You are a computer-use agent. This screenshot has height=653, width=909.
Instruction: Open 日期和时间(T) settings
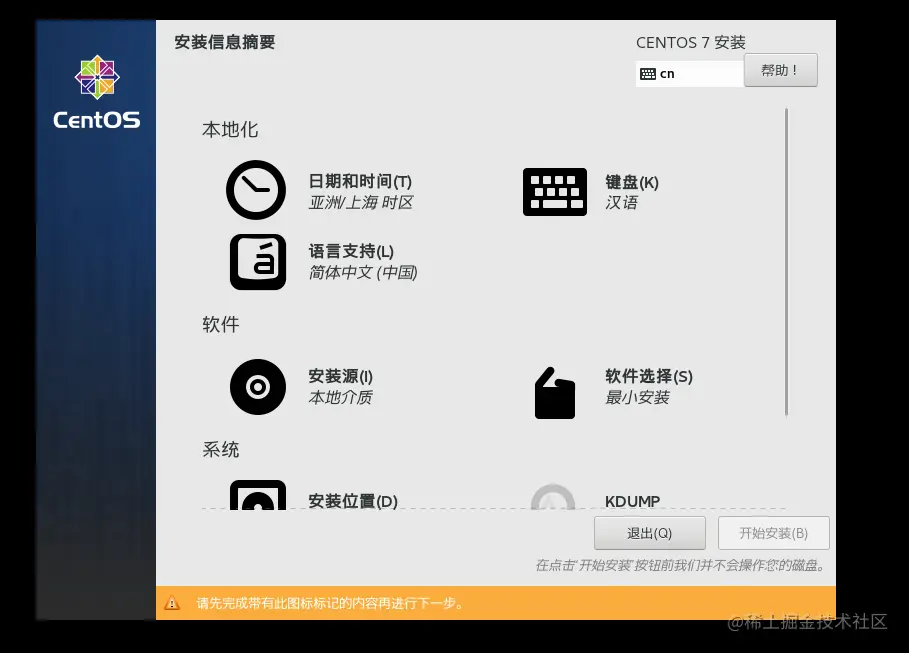click(360, 182)
